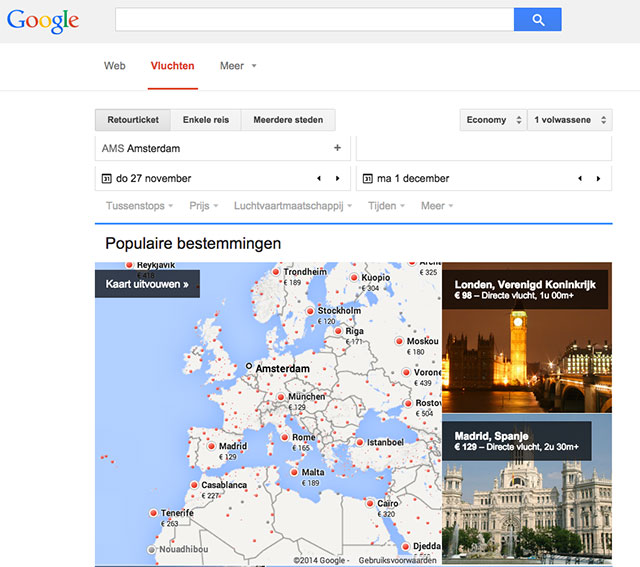
Task: Click the blue search magnifier button
Action: click(538, 19)
